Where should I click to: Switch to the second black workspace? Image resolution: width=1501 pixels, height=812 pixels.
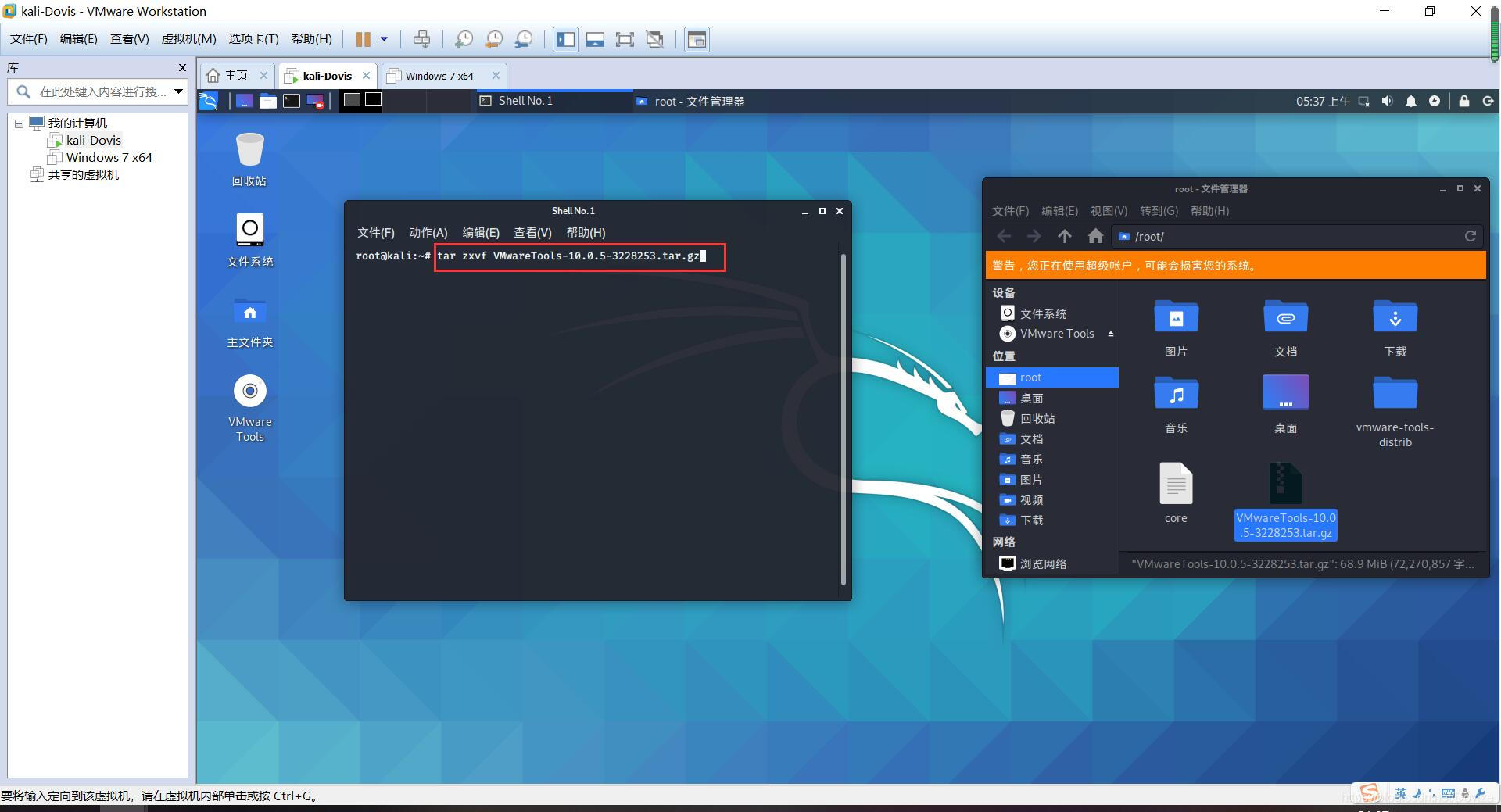(374, 99)
